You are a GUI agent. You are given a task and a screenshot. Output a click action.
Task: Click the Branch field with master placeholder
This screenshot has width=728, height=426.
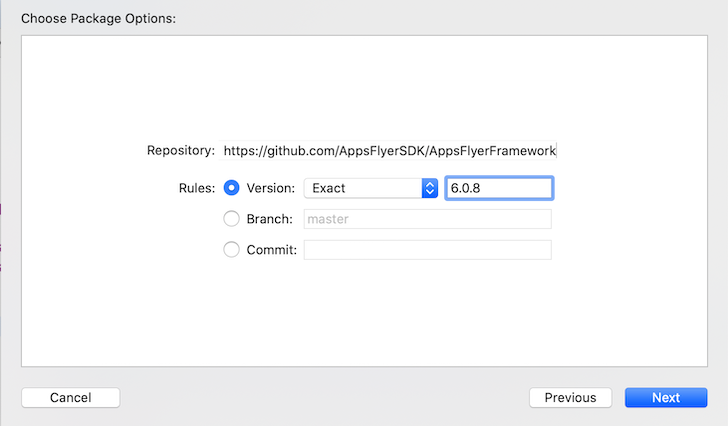[428, 219]
